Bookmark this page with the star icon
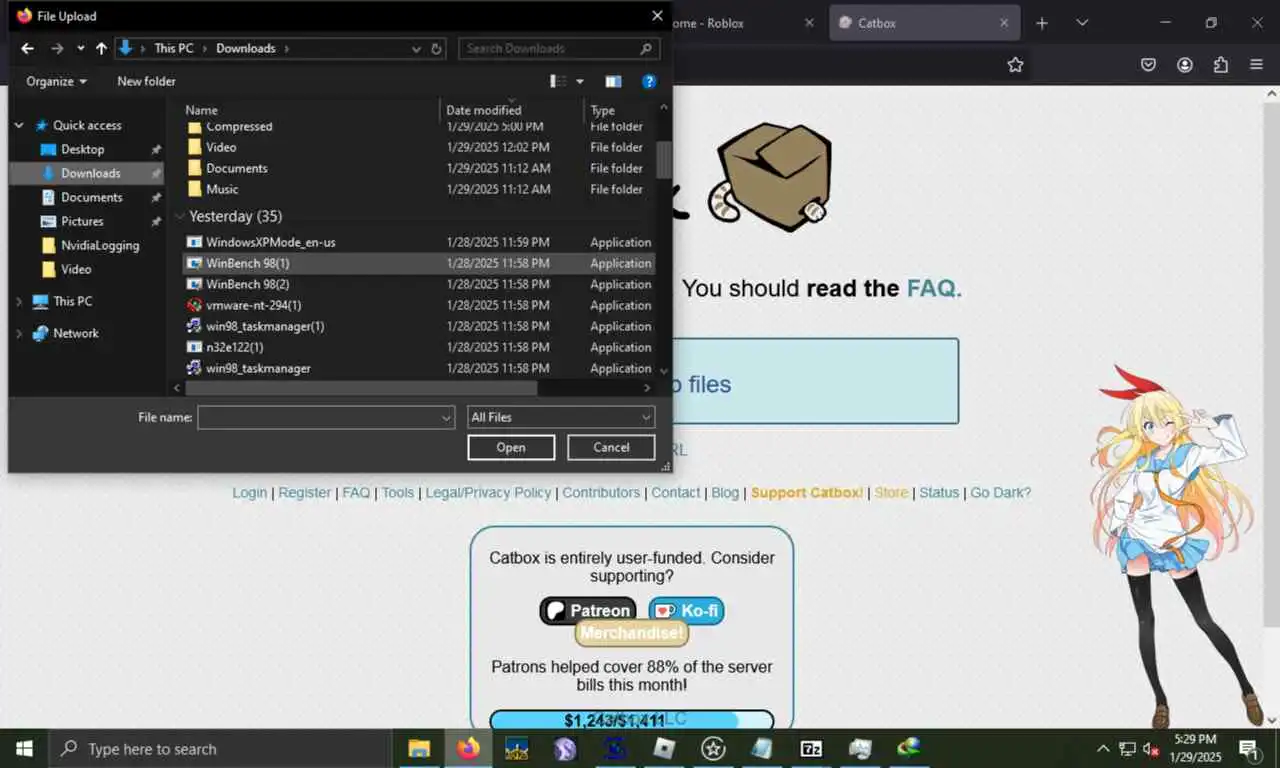 (1015, 65)
